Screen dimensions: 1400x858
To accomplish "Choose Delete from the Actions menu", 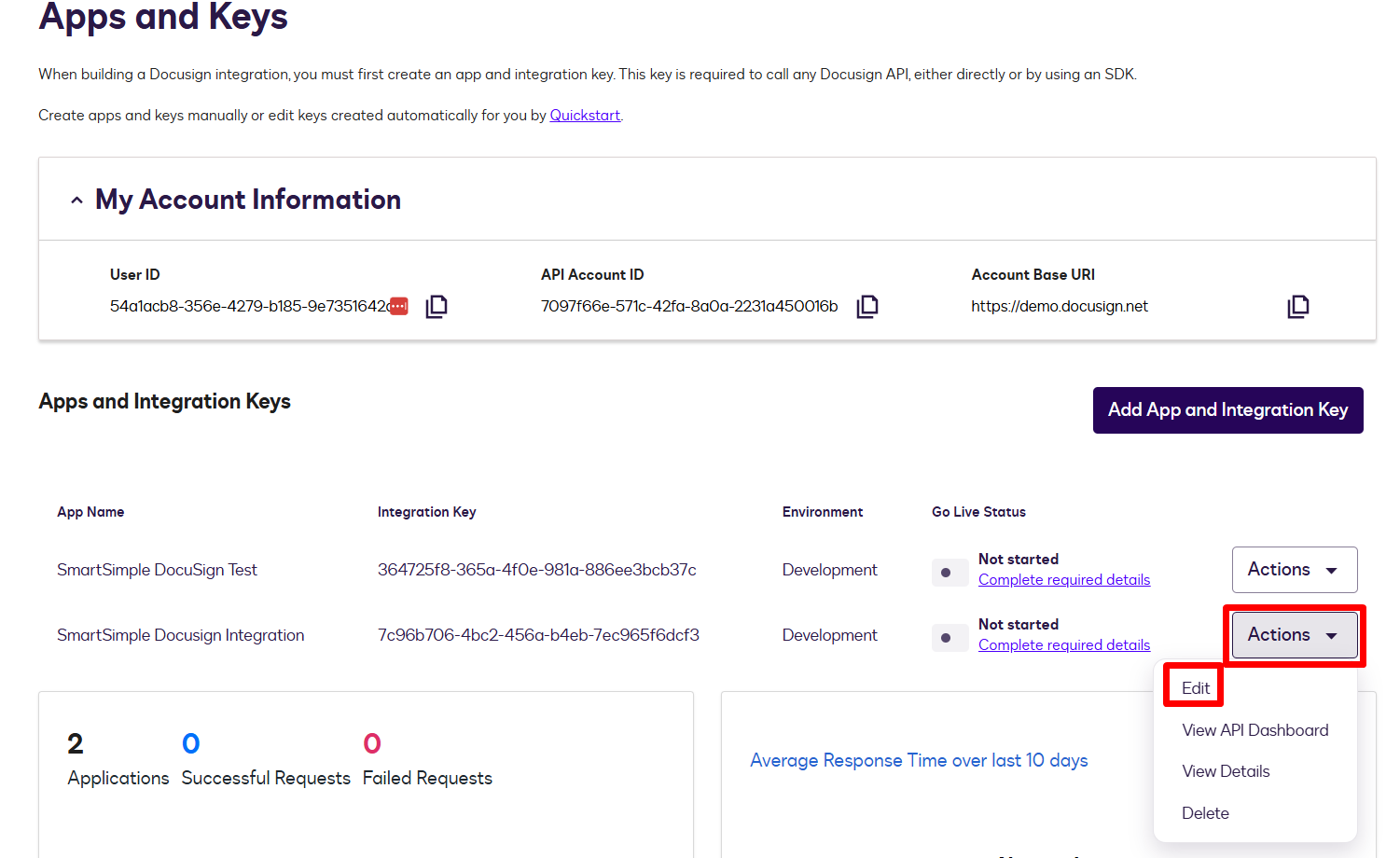I will (1205, 813).
